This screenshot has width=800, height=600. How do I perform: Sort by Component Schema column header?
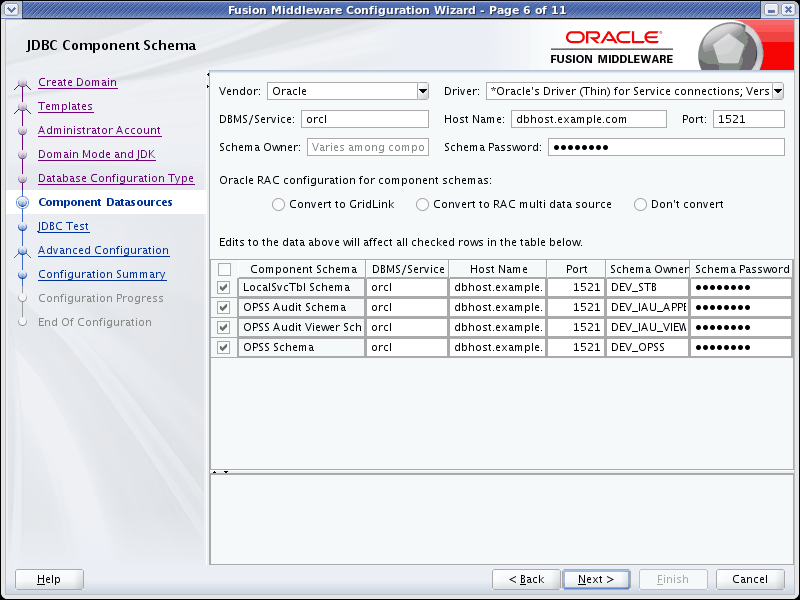pyautogui.click(x=302, y=269)
